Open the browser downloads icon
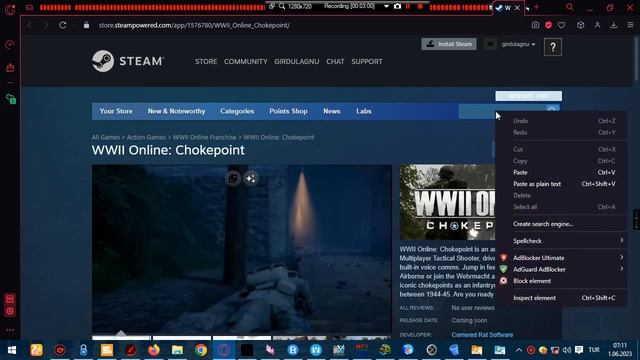Image resolution: width=640 pixels, height=360 pixels. click(613, 25)
